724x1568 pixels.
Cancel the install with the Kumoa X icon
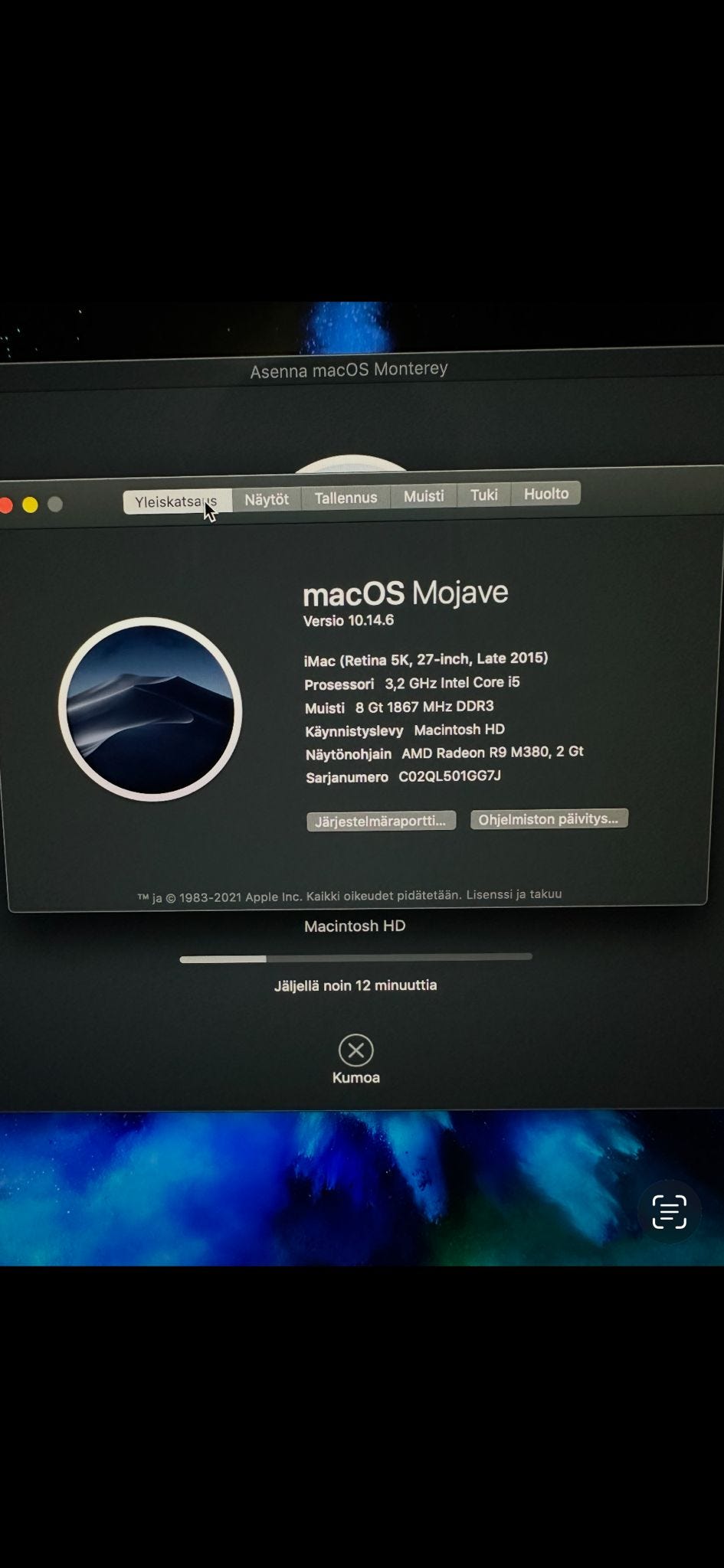(356, 1050)
